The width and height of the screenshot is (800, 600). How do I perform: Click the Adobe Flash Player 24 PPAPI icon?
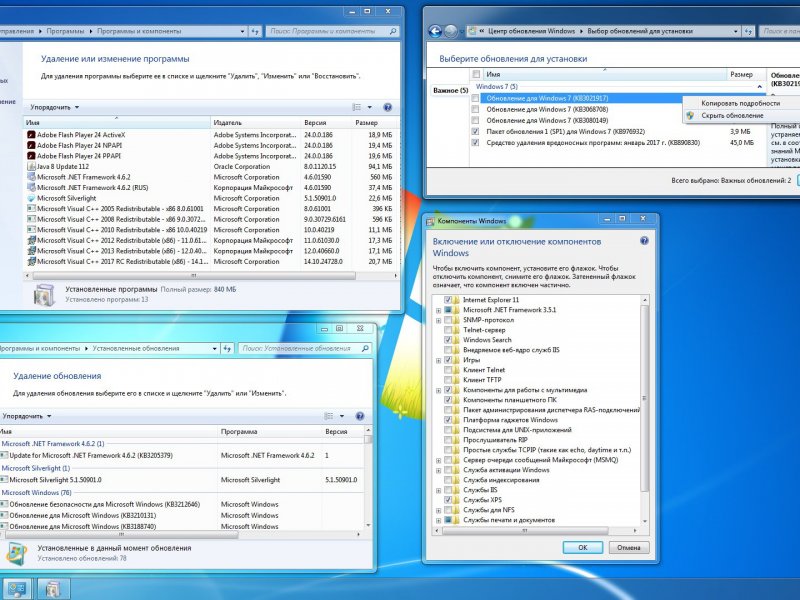[31, 156]
